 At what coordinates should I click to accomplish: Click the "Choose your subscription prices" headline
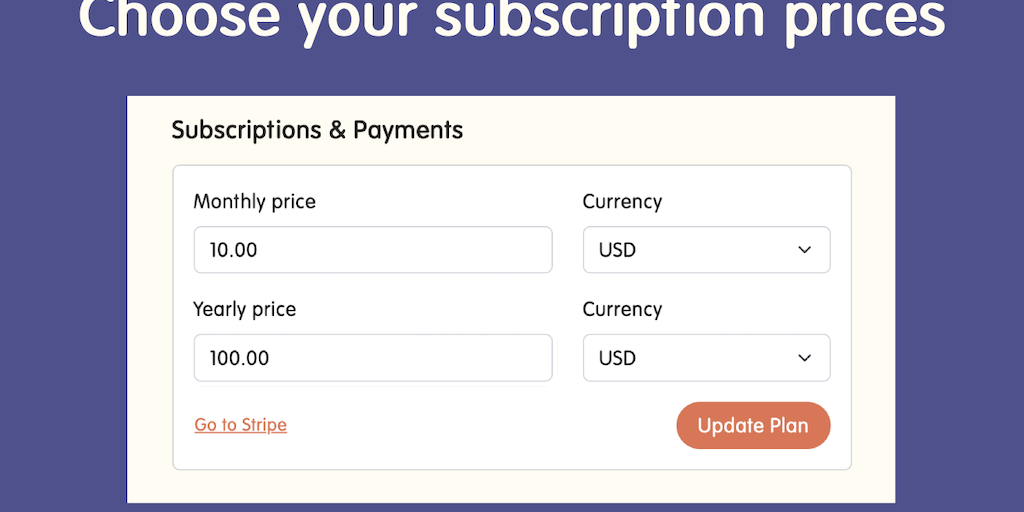511,22
